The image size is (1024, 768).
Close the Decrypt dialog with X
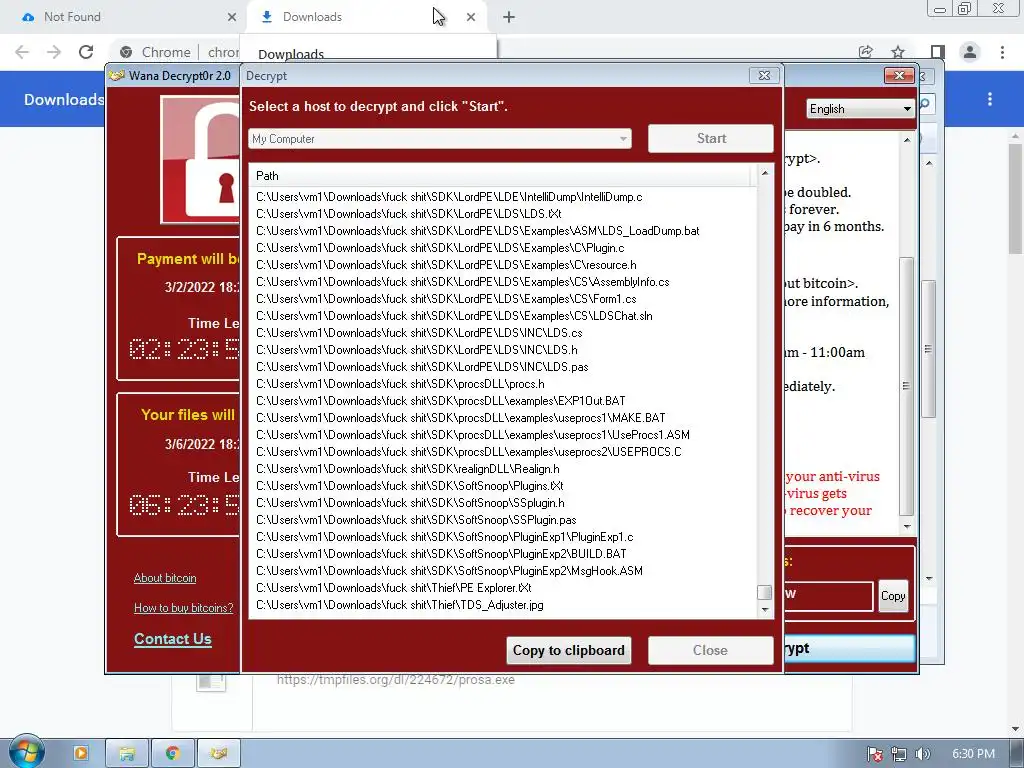coord(763,75)
